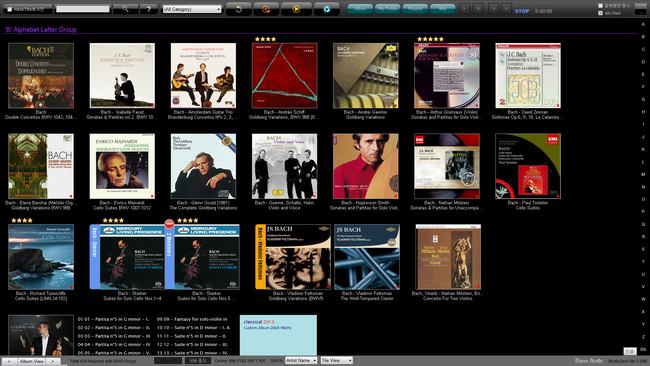The height and width of the screenshot is (366, 650).
Task: Open Isabelle Faust Sonatas & Partitas album
Action: click(122, 75)
